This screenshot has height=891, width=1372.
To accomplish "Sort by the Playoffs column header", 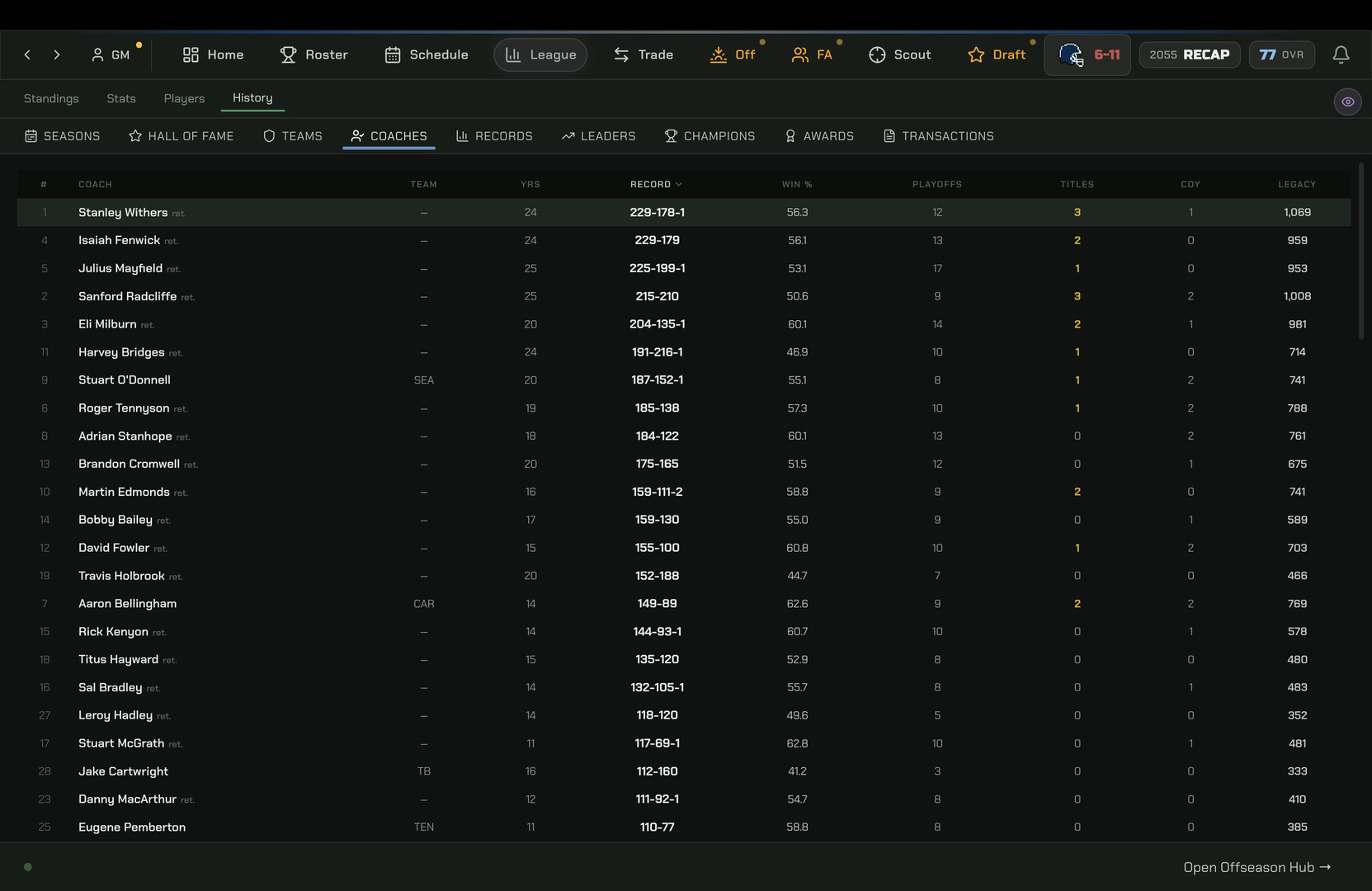I will [937, 184].
